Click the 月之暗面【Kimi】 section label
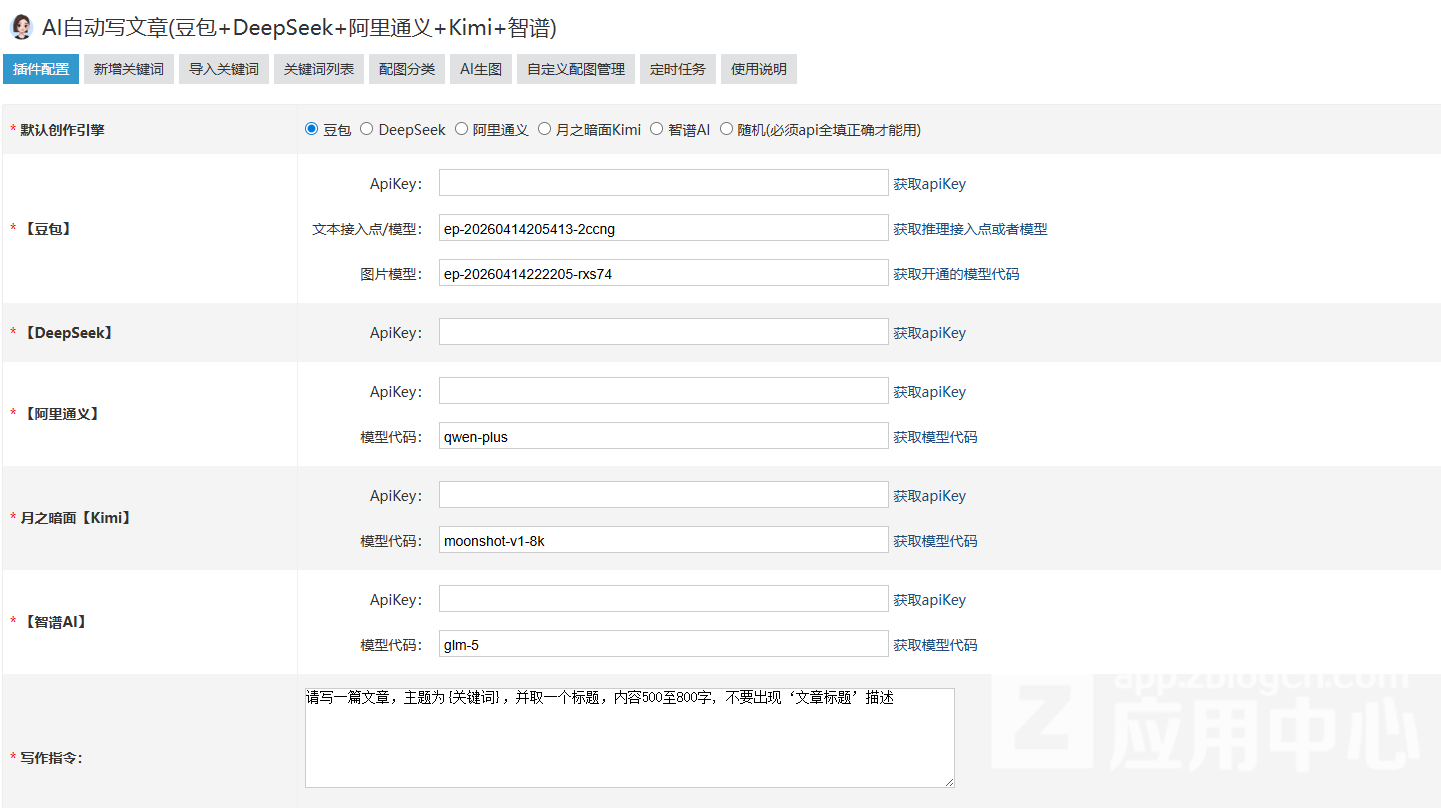Viewport: 1441px width, 808px height. (78, 518)
